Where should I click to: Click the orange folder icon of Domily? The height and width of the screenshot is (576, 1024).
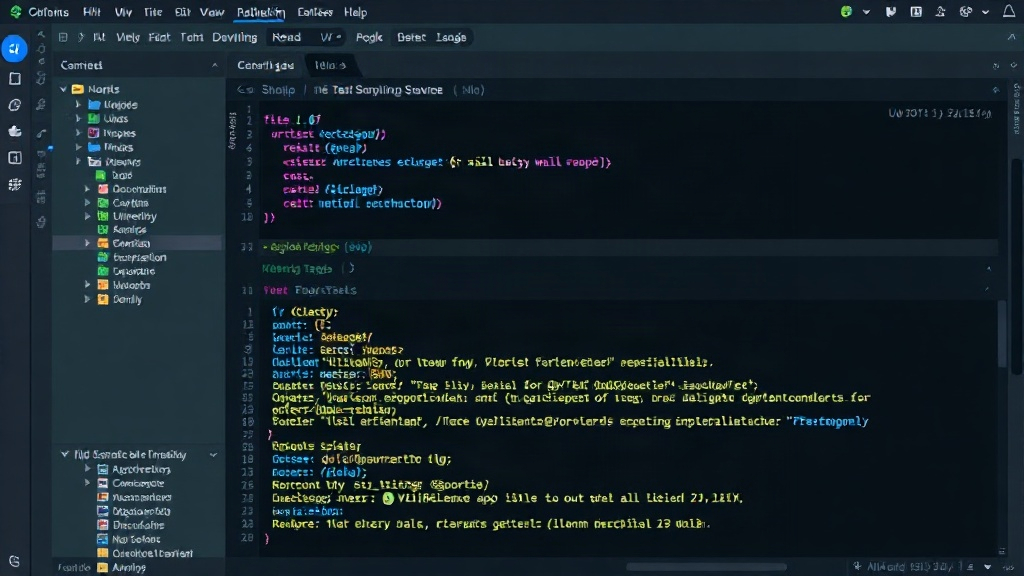pos(103,299)
